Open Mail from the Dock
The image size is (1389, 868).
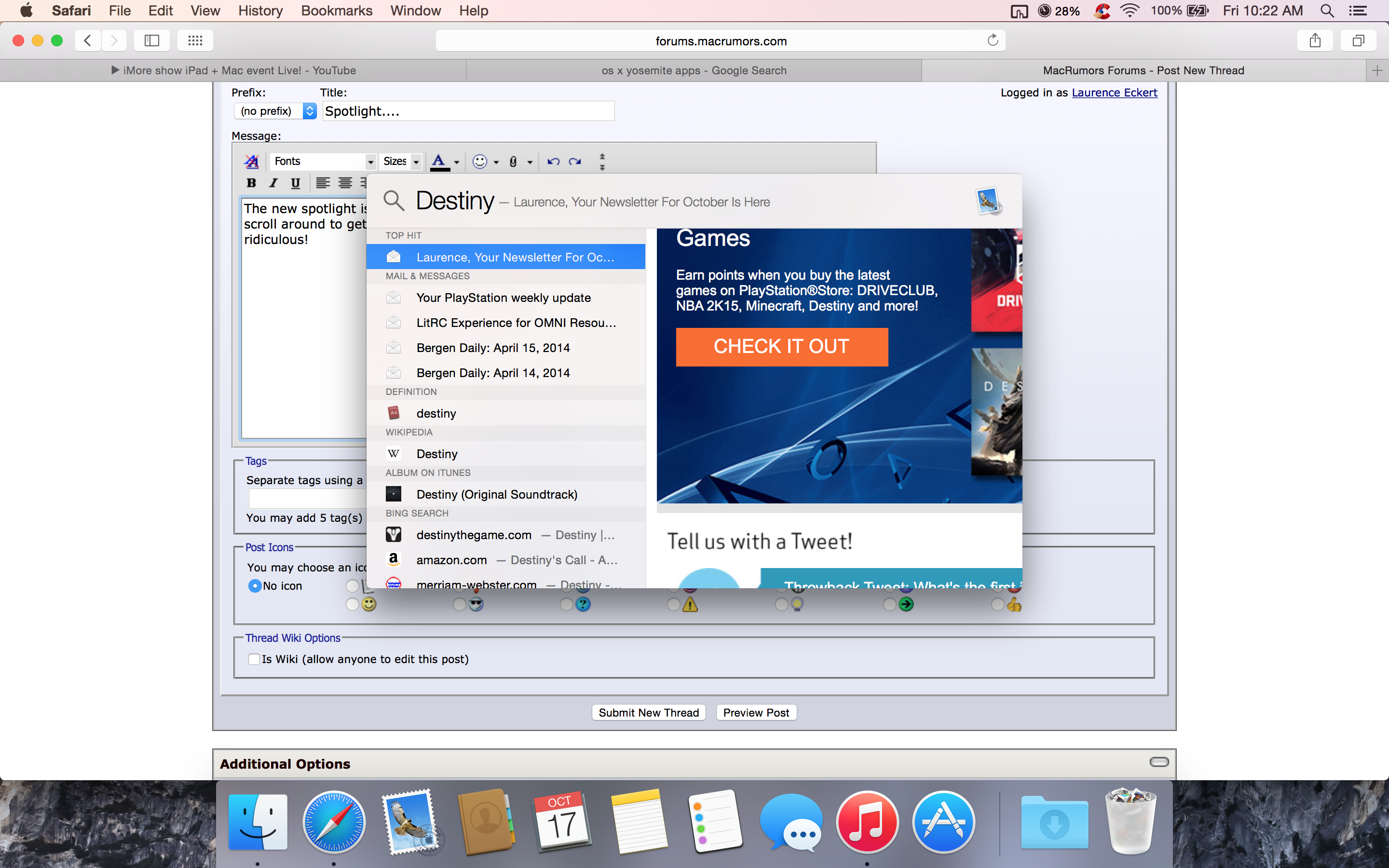coord(410,822)
